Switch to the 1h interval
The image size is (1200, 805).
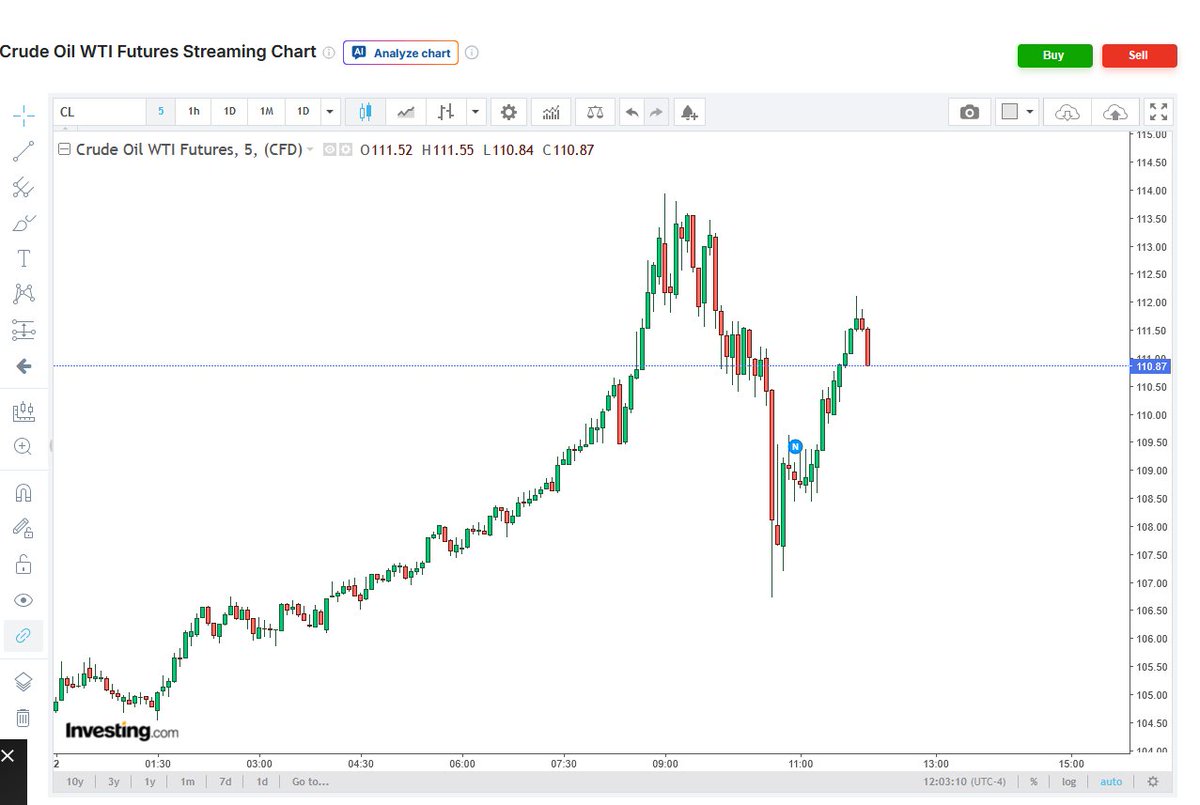click(x=194, y=112)
